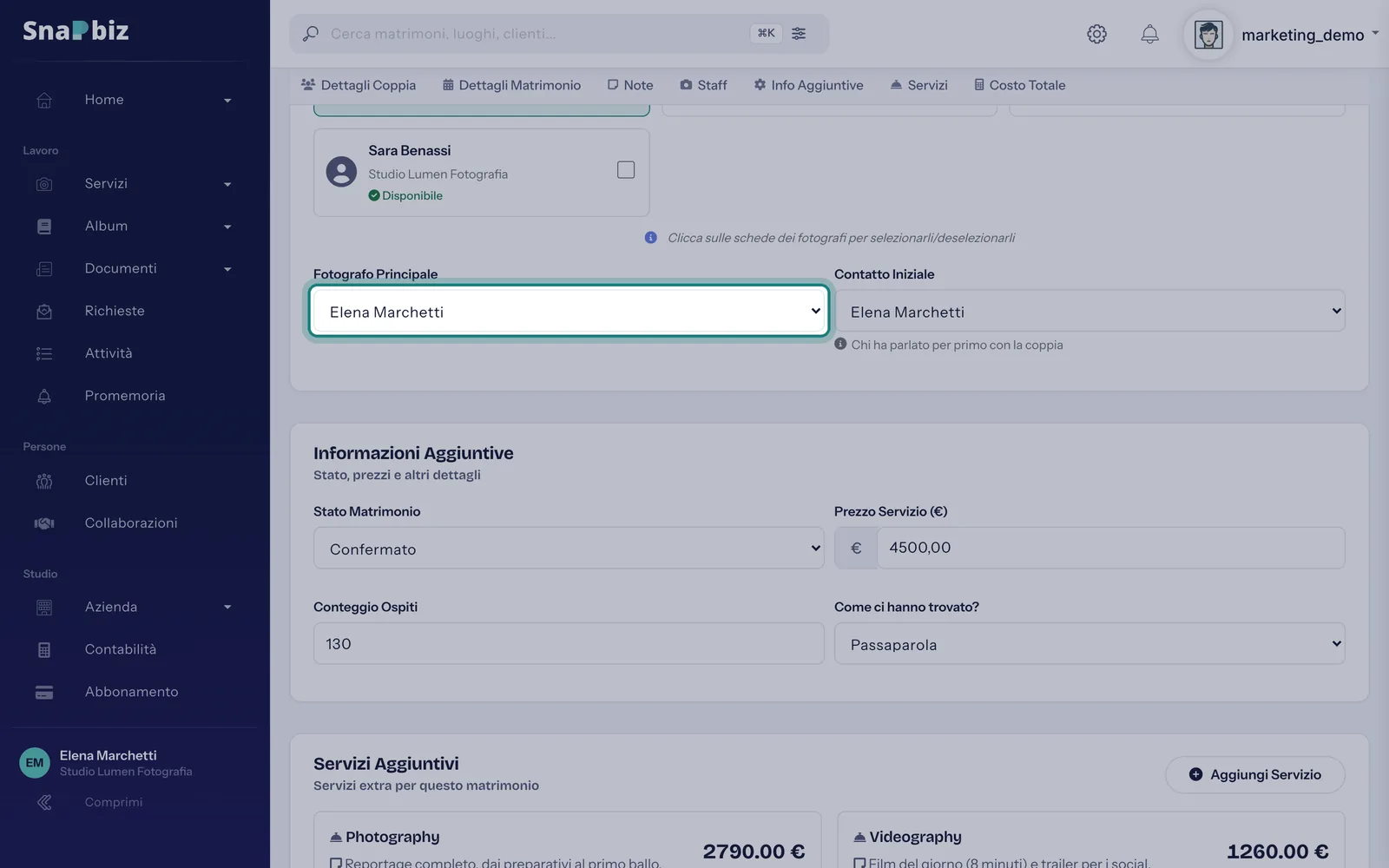Click the search magnifier icon

(310, 34)
